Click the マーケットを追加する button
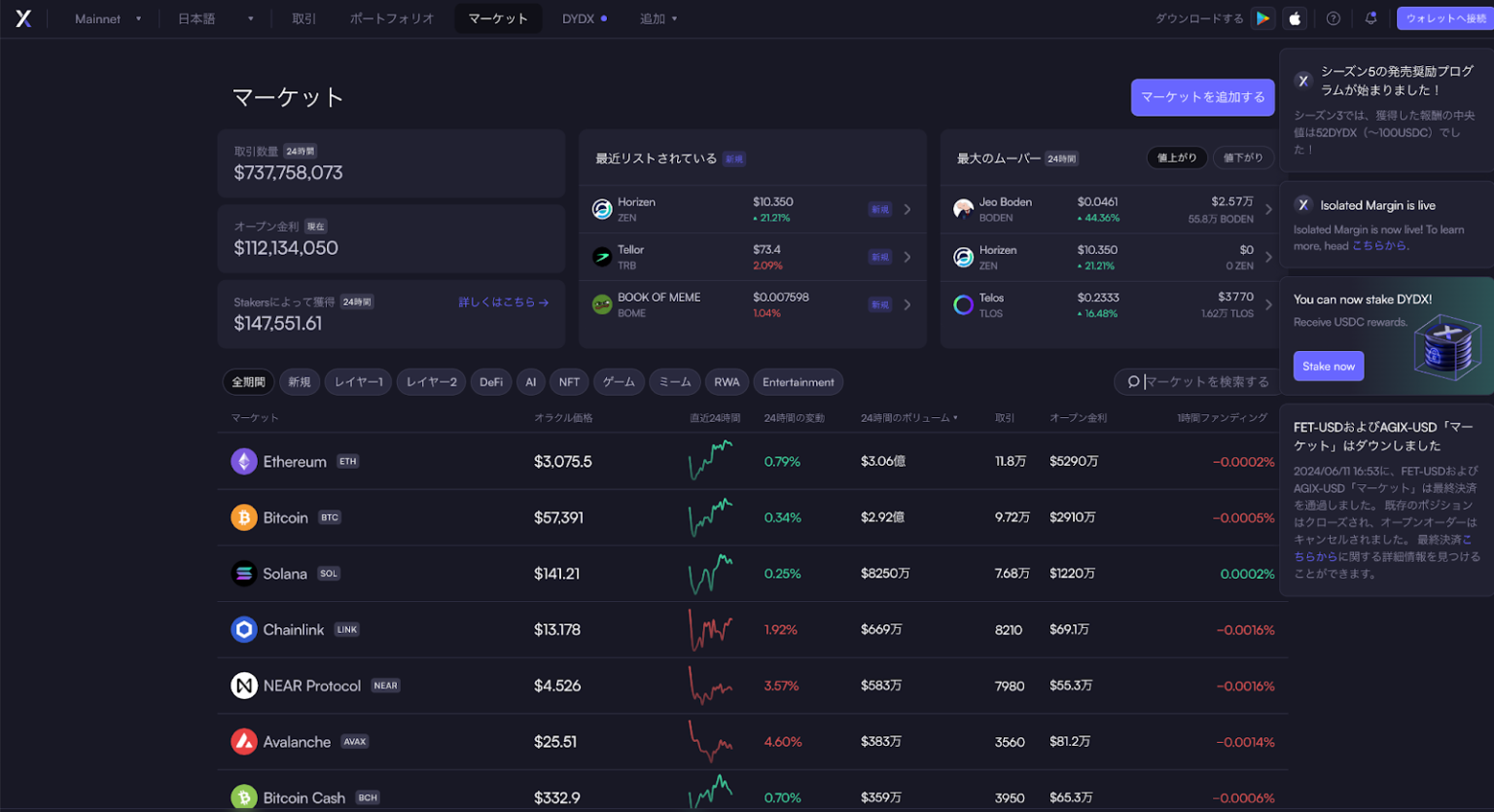 tap(1202, 97)
